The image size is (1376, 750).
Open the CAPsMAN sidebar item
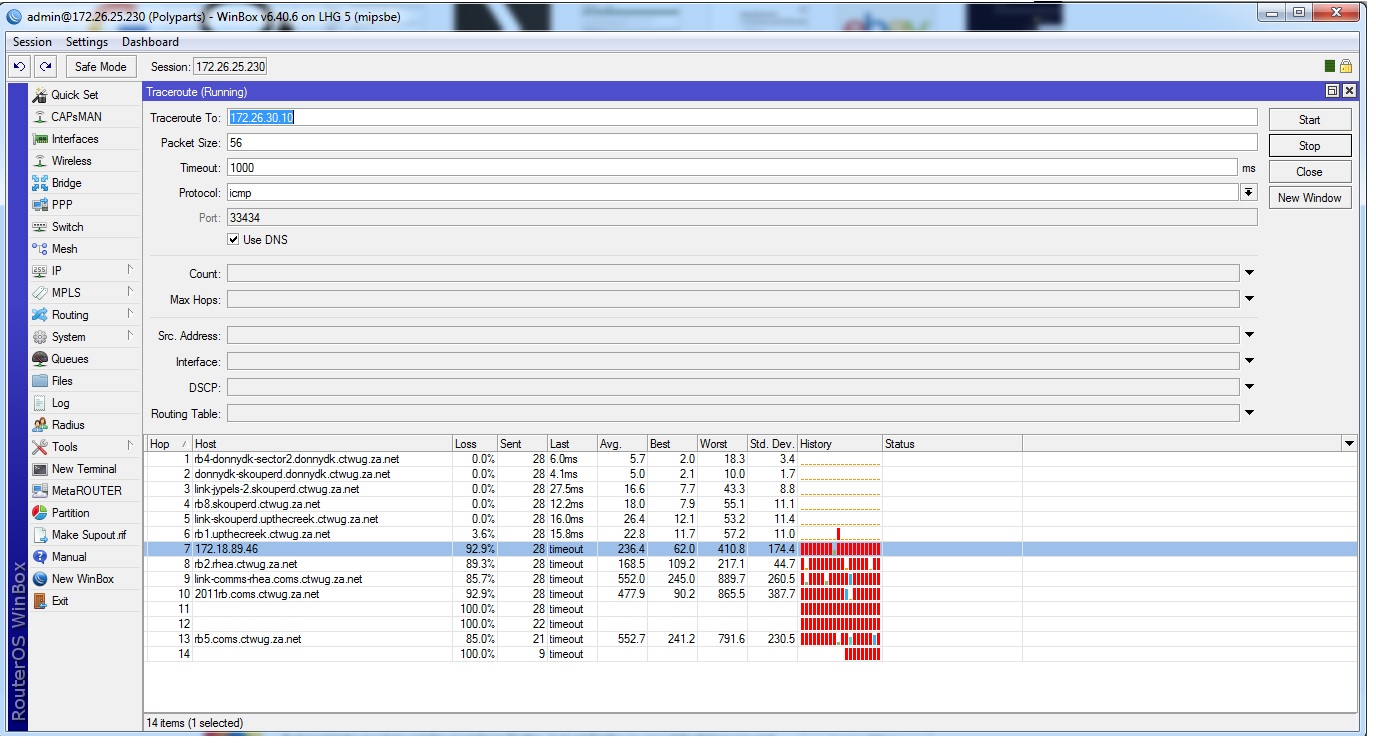point(76,117)
